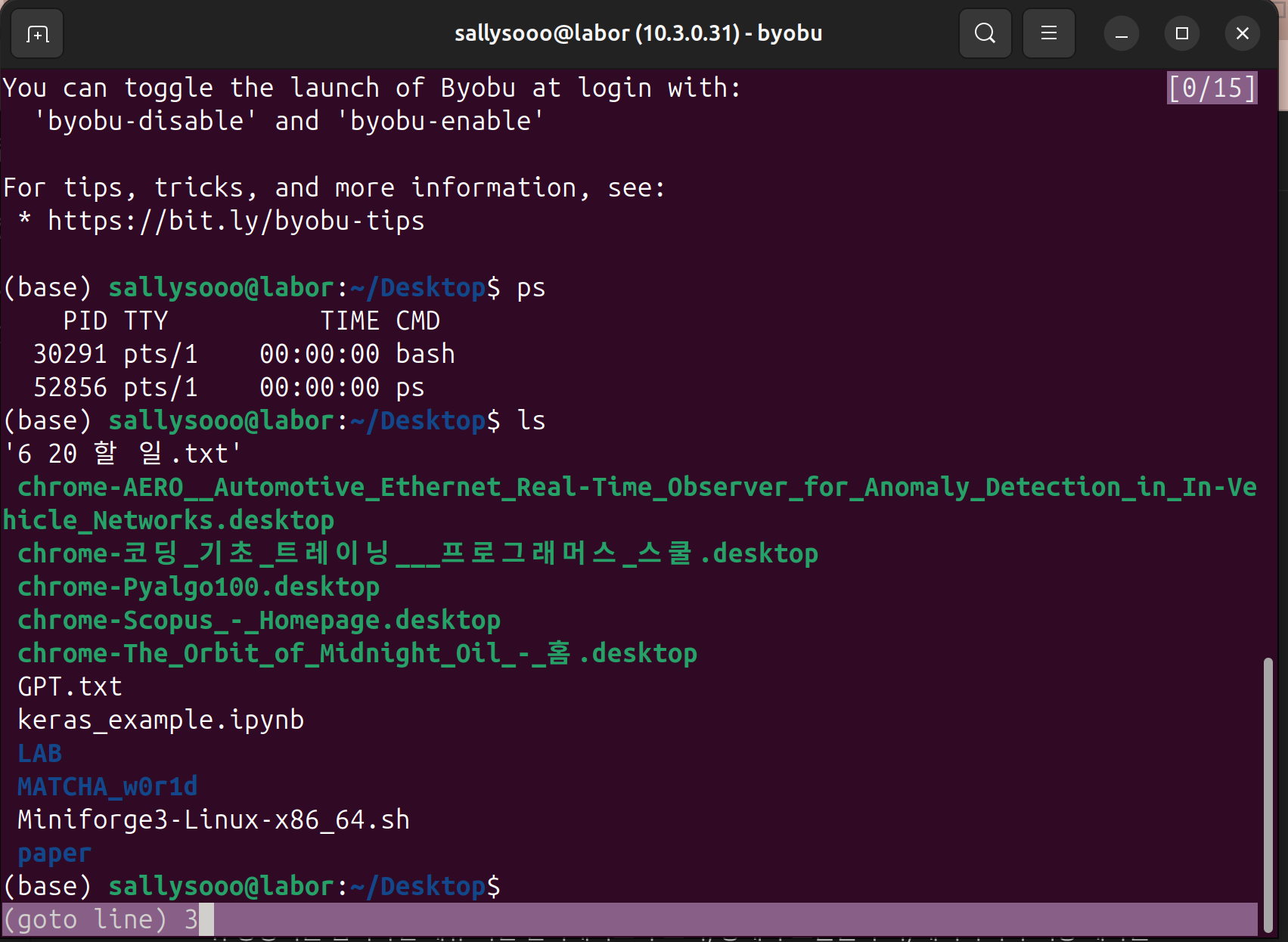Click the ls command at prompt
The image size is (1288, 942).
(531, 420)
